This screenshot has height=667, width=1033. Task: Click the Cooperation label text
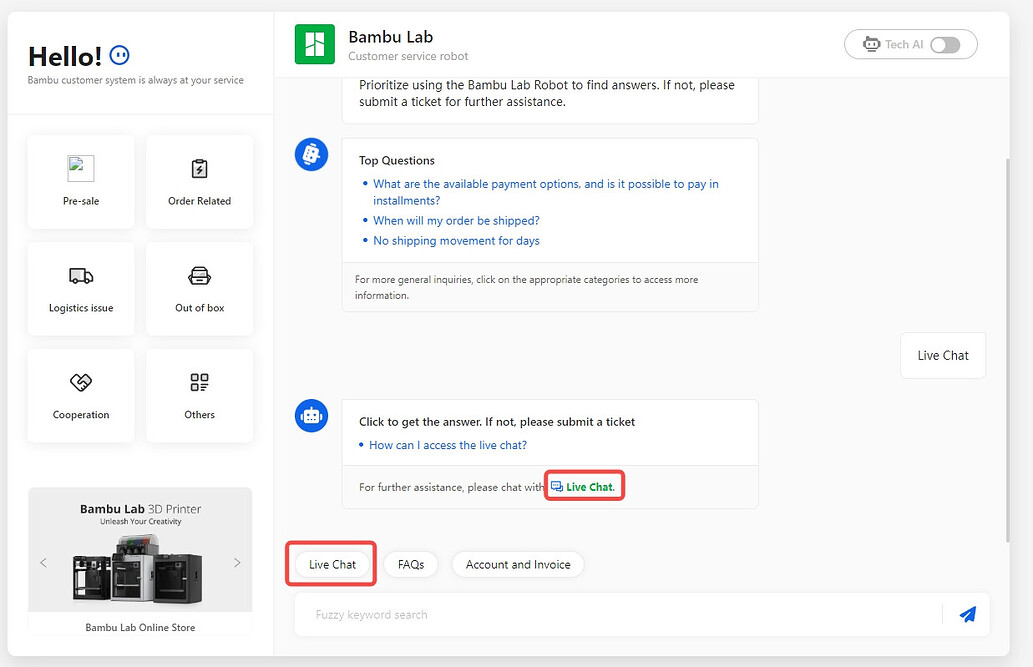tap(81, 415)
